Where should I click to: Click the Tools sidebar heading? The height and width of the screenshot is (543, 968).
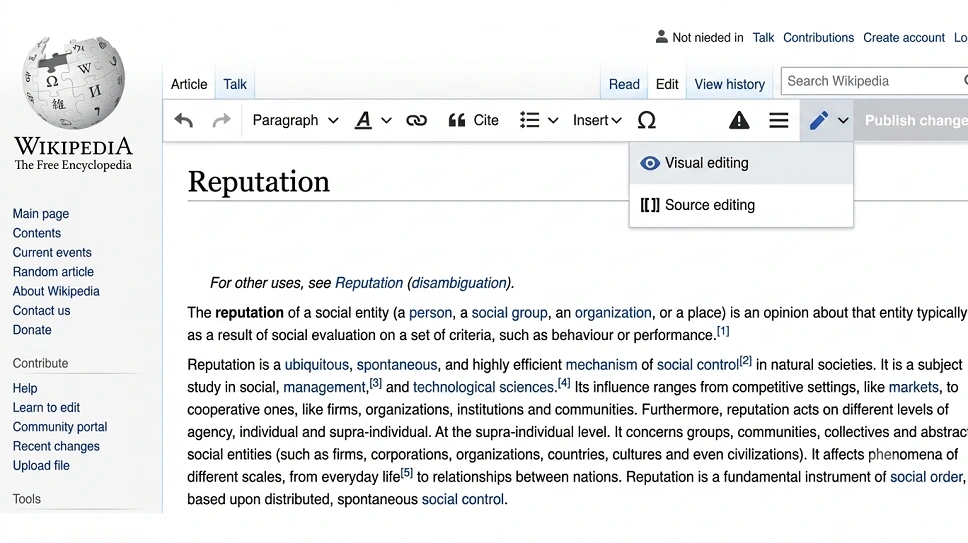(x=27, y=499)
